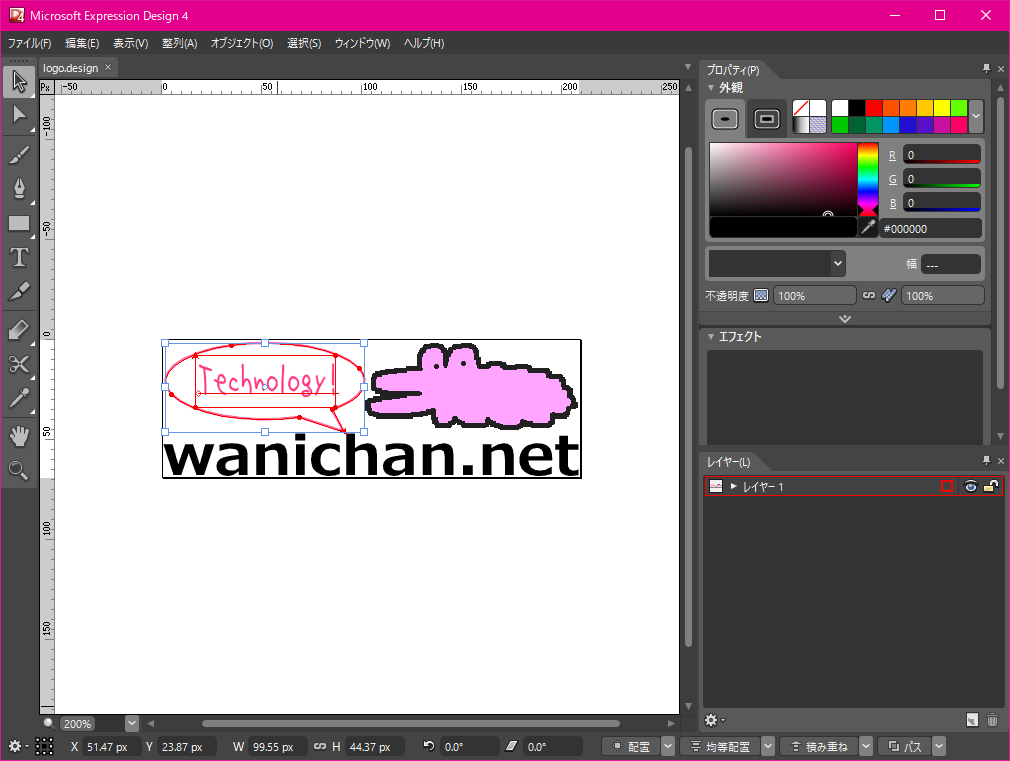Open the 表示(V) menu
The image size is (1010, 761).
131,43
